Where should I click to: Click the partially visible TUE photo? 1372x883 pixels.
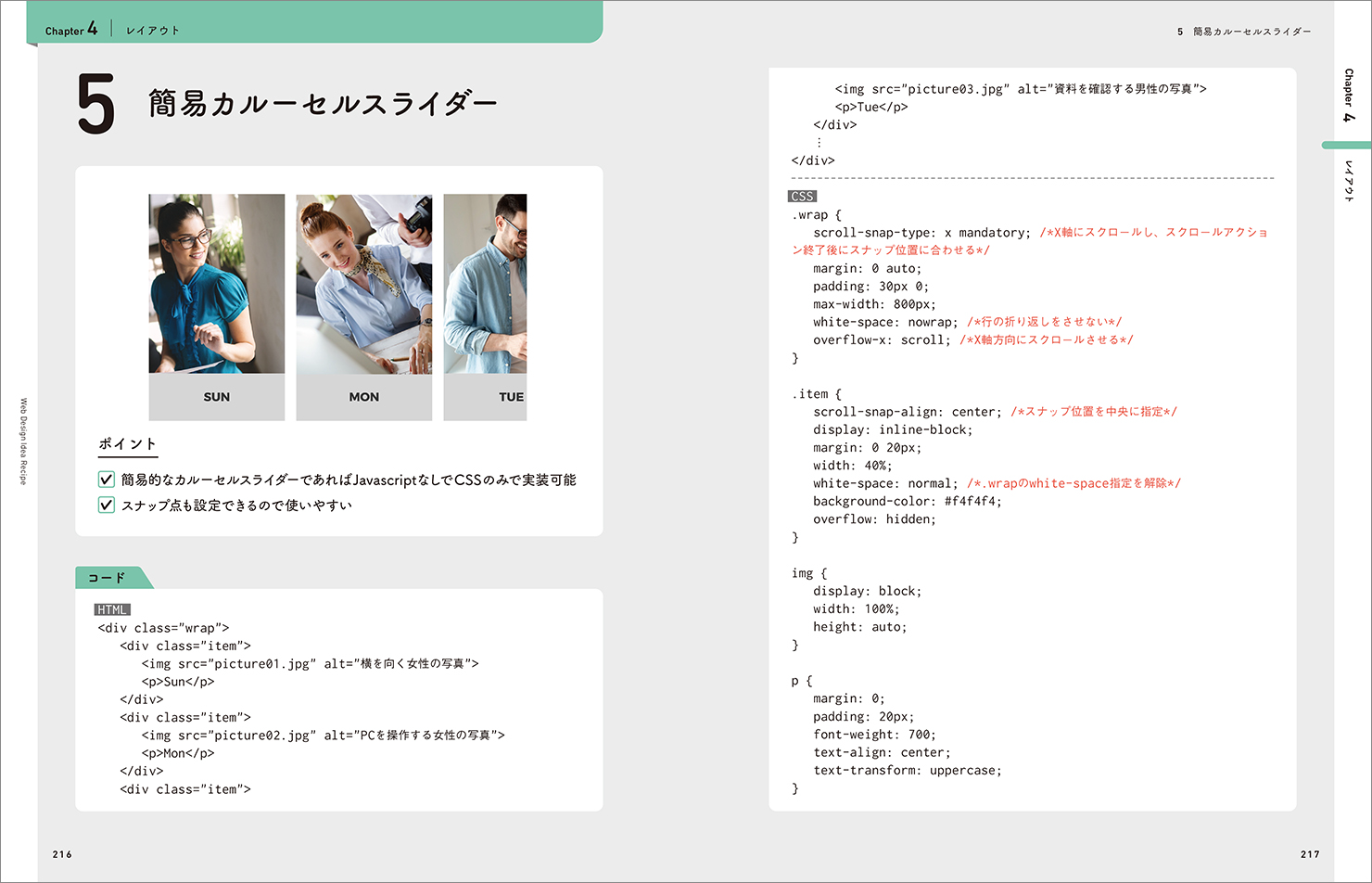tap(485, 283)
